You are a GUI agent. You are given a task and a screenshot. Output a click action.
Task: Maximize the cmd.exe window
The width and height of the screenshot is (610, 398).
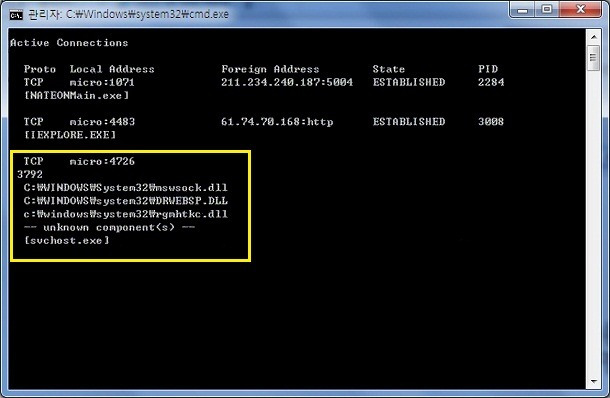[x=547, y=10]
